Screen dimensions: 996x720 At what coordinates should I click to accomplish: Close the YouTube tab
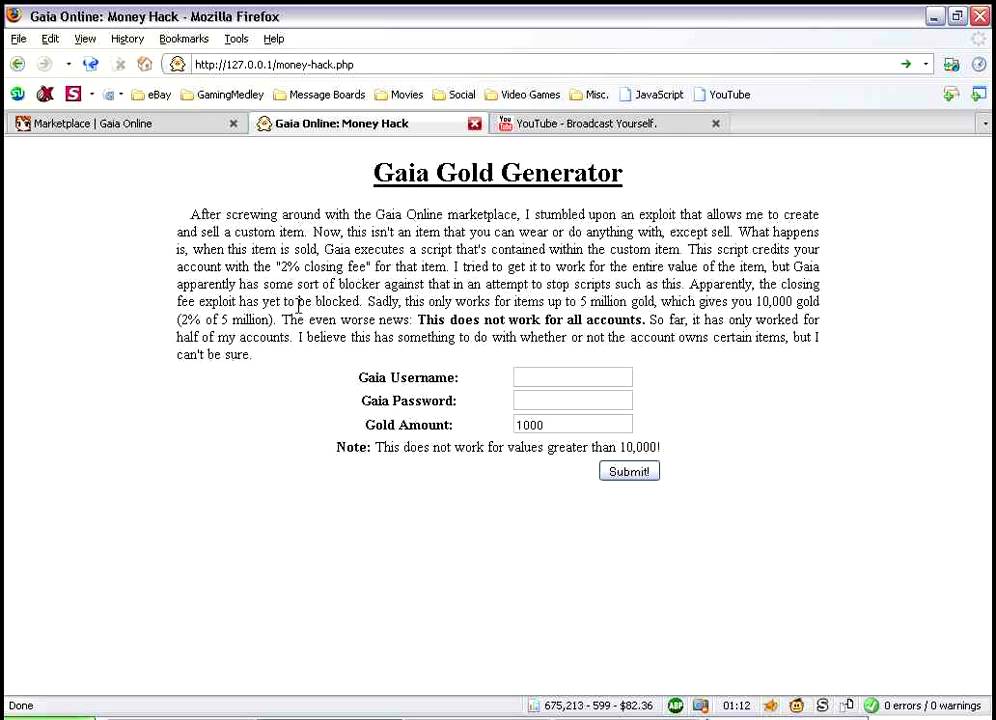tap(716, 123)
